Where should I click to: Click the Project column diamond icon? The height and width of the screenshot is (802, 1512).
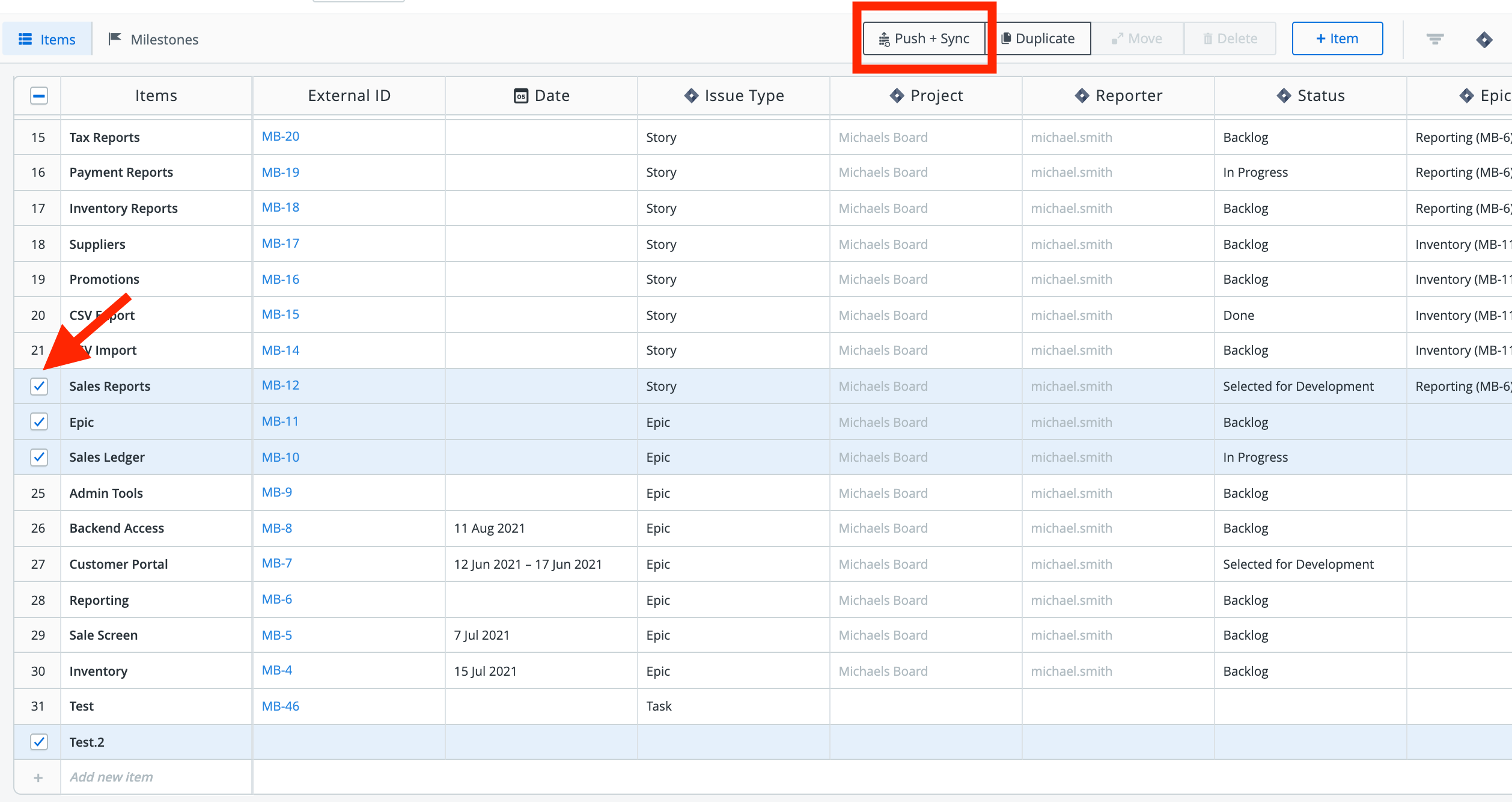click(x=897, y=96)
